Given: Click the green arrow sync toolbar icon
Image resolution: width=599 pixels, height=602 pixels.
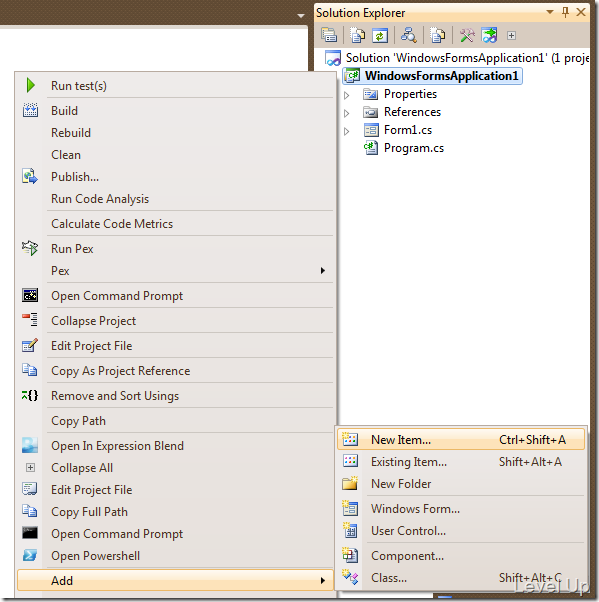Looking at the screenshot, I should pos(489,35).
